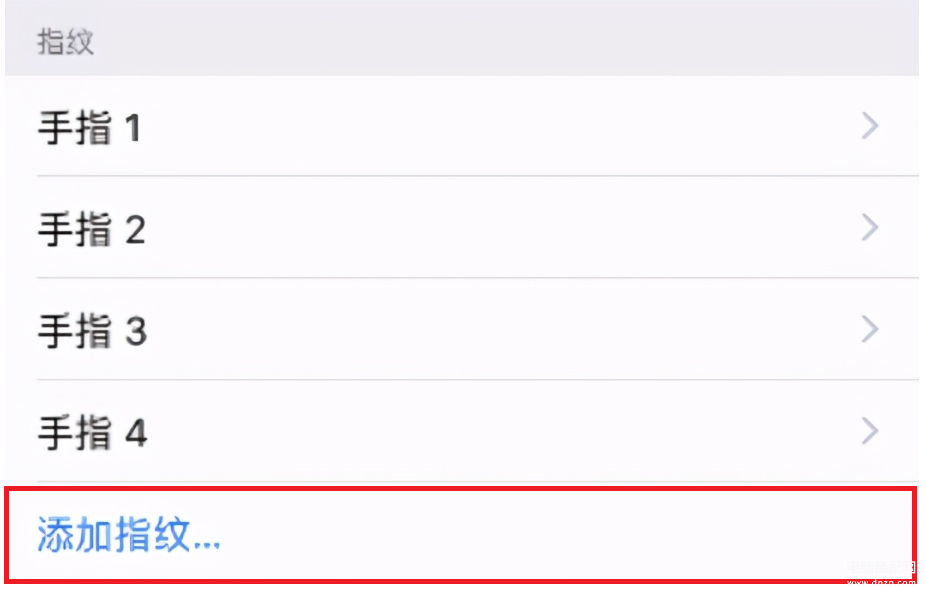Click the digit 4 in 手指 4

[x=136, y=433]
